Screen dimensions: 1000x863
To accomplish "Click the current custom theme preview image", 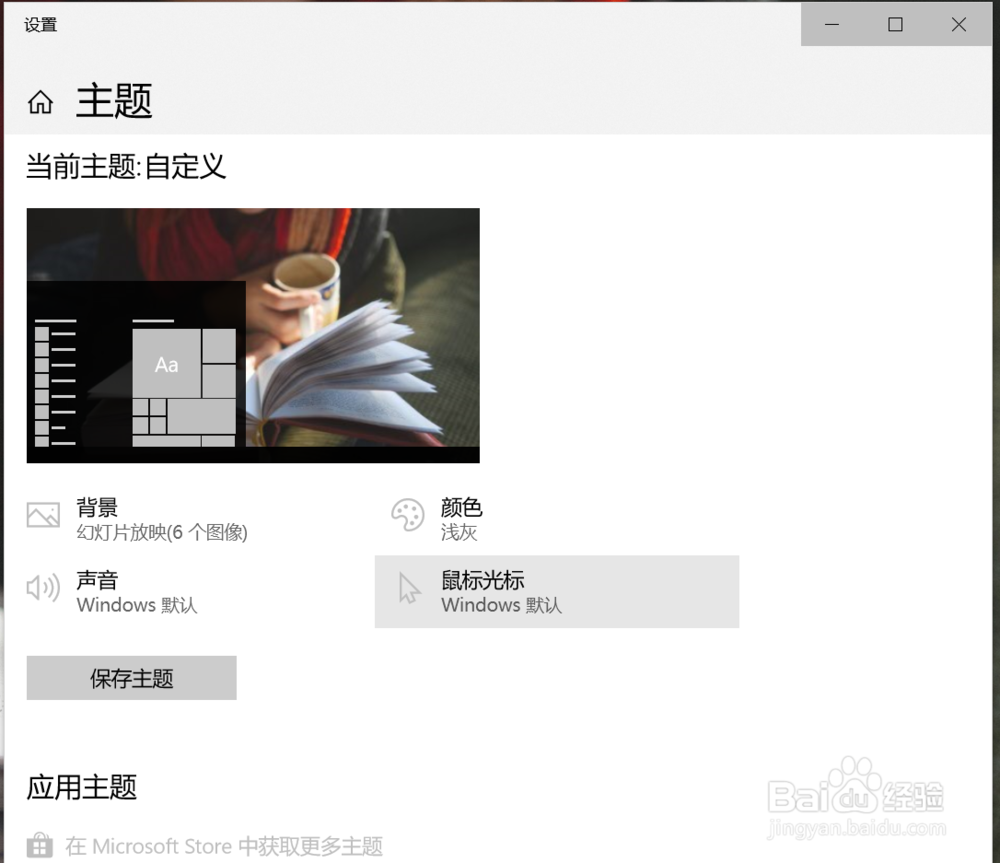I will tap(253, 335).
